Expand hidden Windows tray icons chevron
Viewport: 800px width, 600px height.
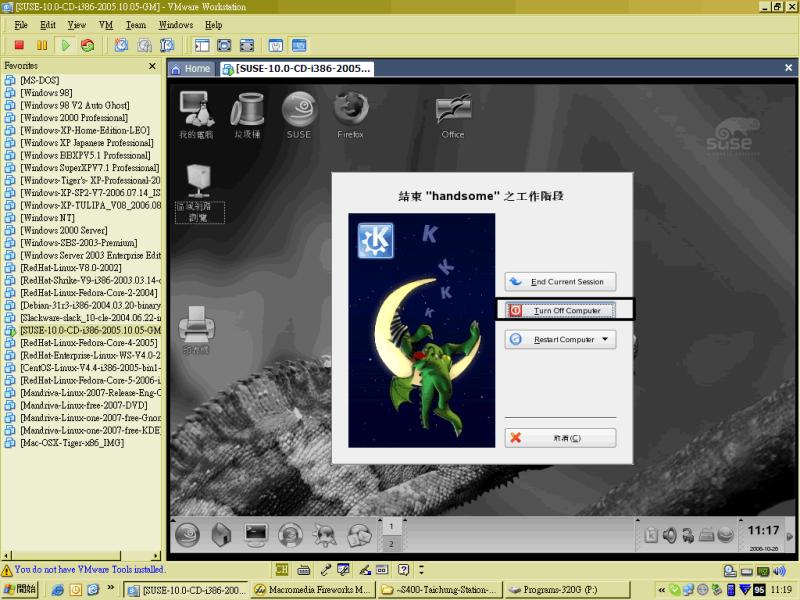coord(661,590)
